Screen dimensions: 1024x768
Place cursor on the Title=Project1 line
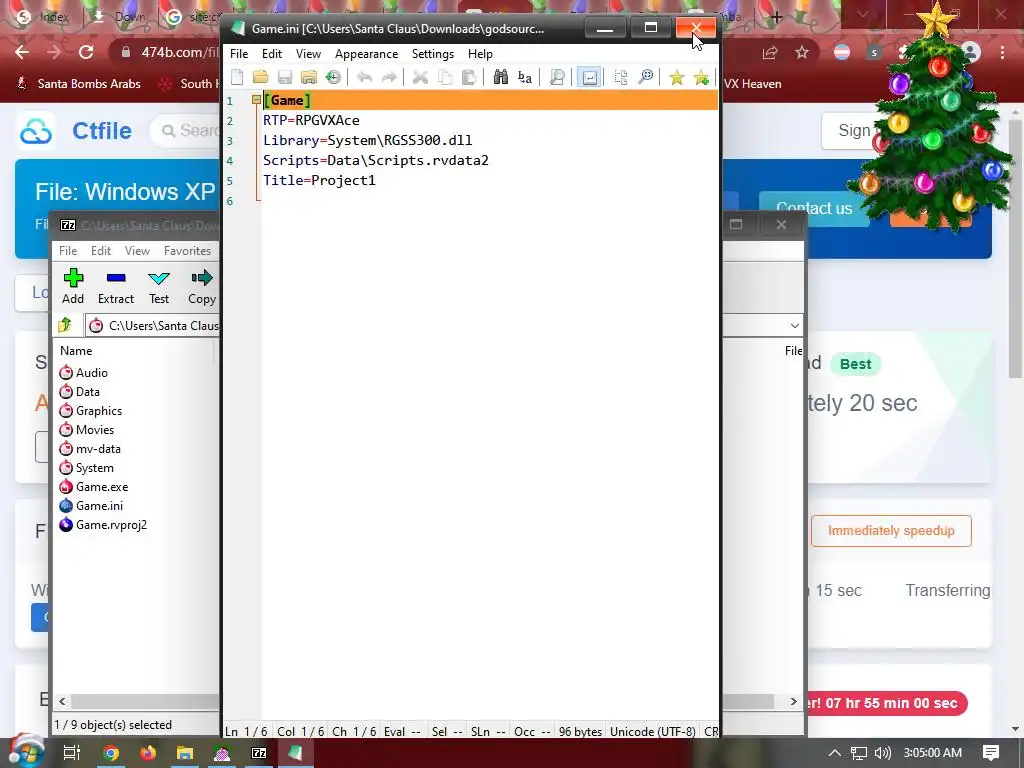point(319,180)
